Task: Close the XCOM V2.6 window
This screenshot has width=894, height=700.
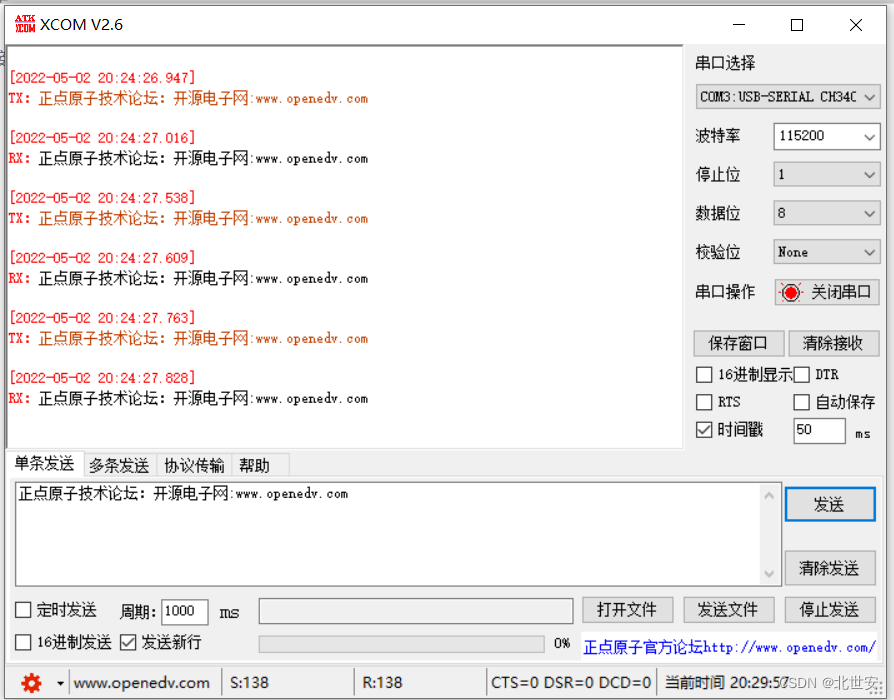Action: coord(856,25)
